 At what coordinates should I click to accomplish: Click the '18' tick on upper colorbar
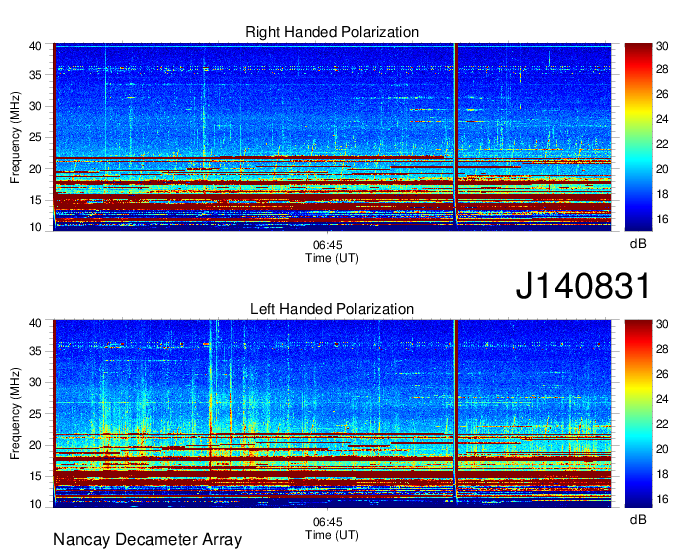coord(662,194)
